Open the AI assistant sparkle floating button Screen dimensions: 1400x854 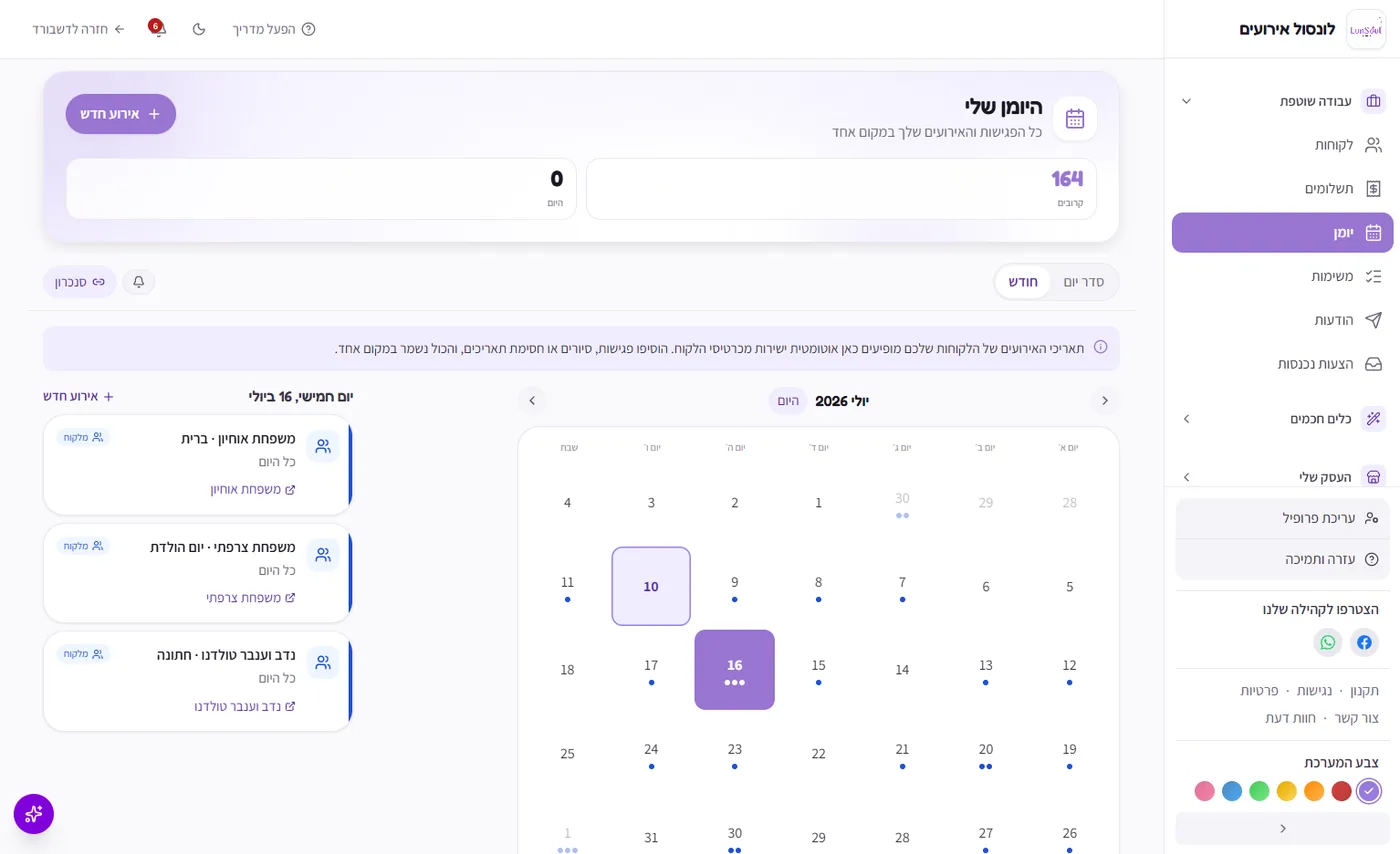click(x=34, y=814)
